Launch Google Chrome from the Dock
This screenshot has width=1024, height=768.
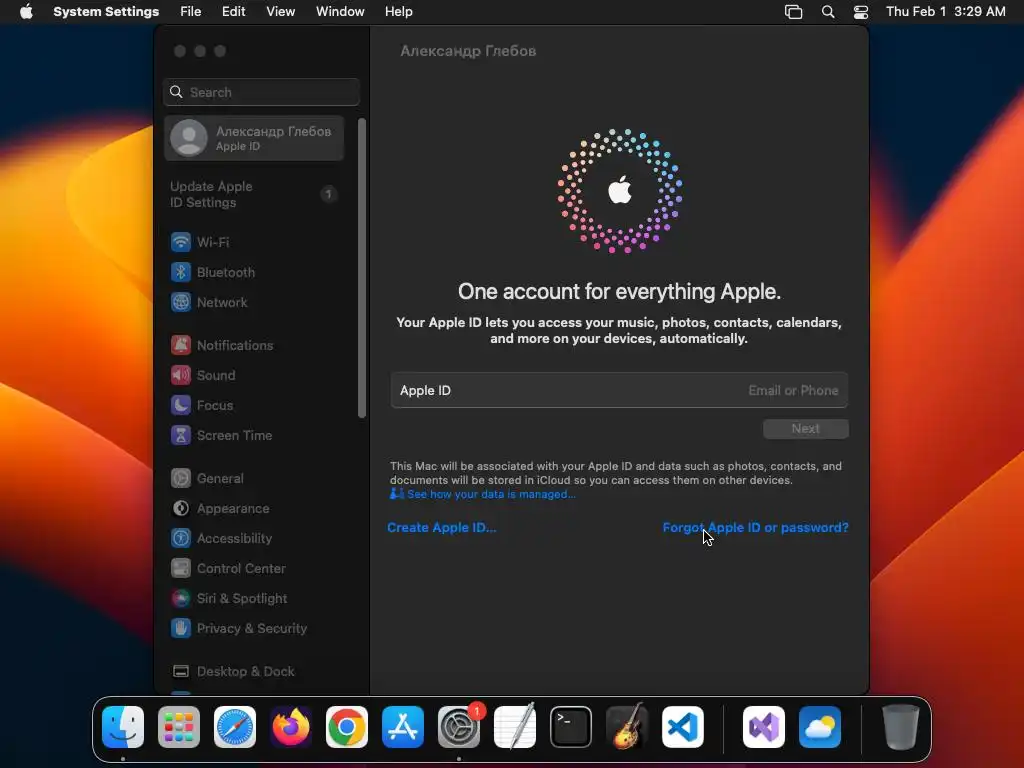347,727
